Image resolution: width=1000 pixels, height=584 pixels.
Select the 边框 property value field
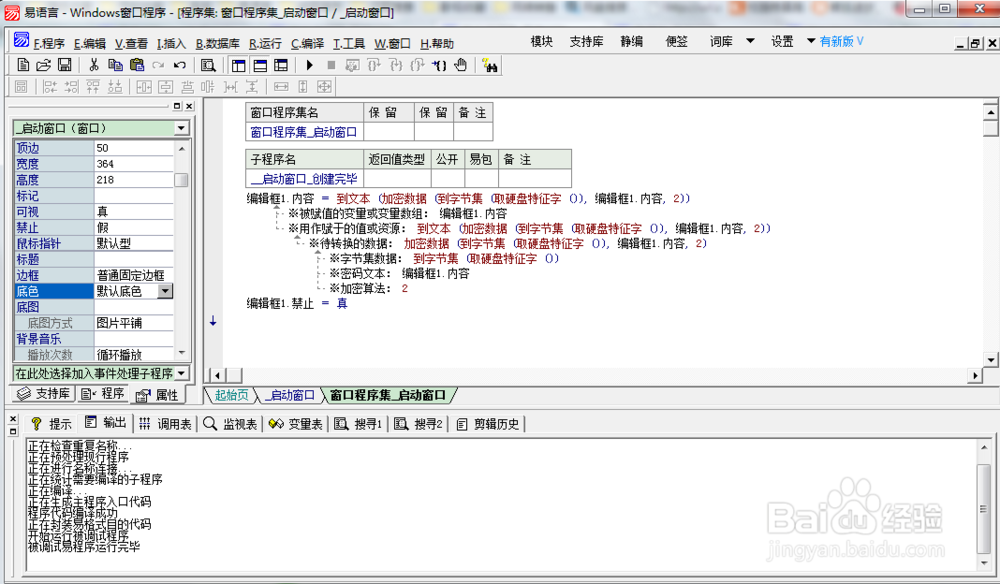click(x=133, y=275)
